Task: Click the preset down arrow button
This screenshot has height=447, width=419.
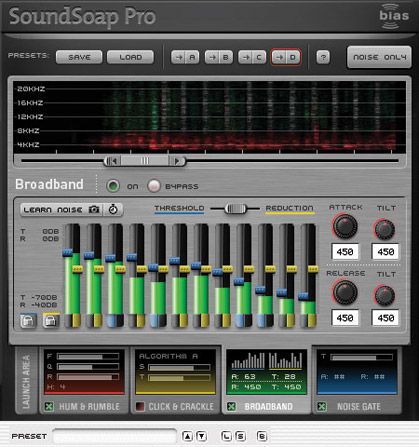Action: click(202, 436)
